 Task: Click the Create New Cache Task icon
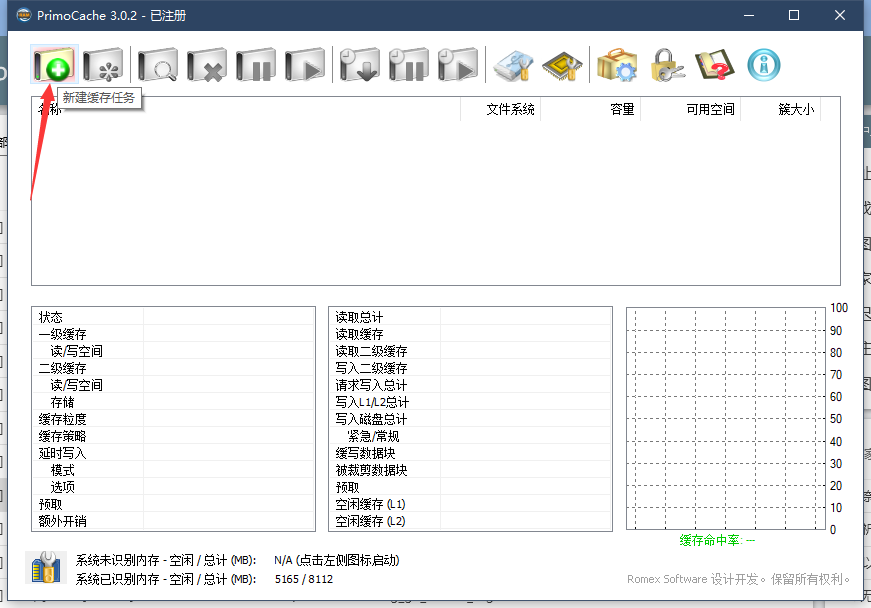click(54, 66)
